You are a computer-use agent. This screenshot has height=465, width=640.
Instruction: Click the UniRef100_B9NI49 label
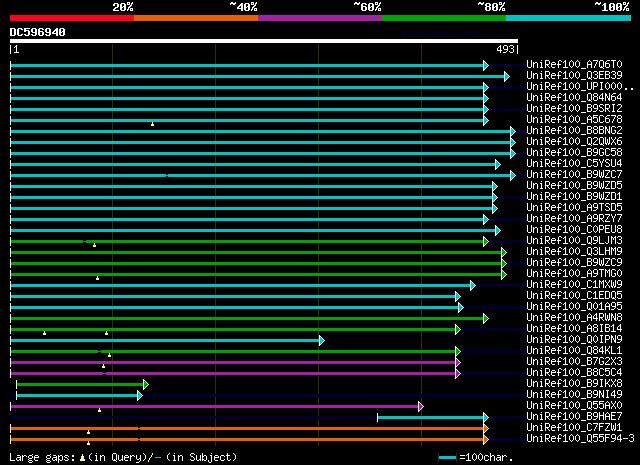pyautogui.click(x=574, y=395)
